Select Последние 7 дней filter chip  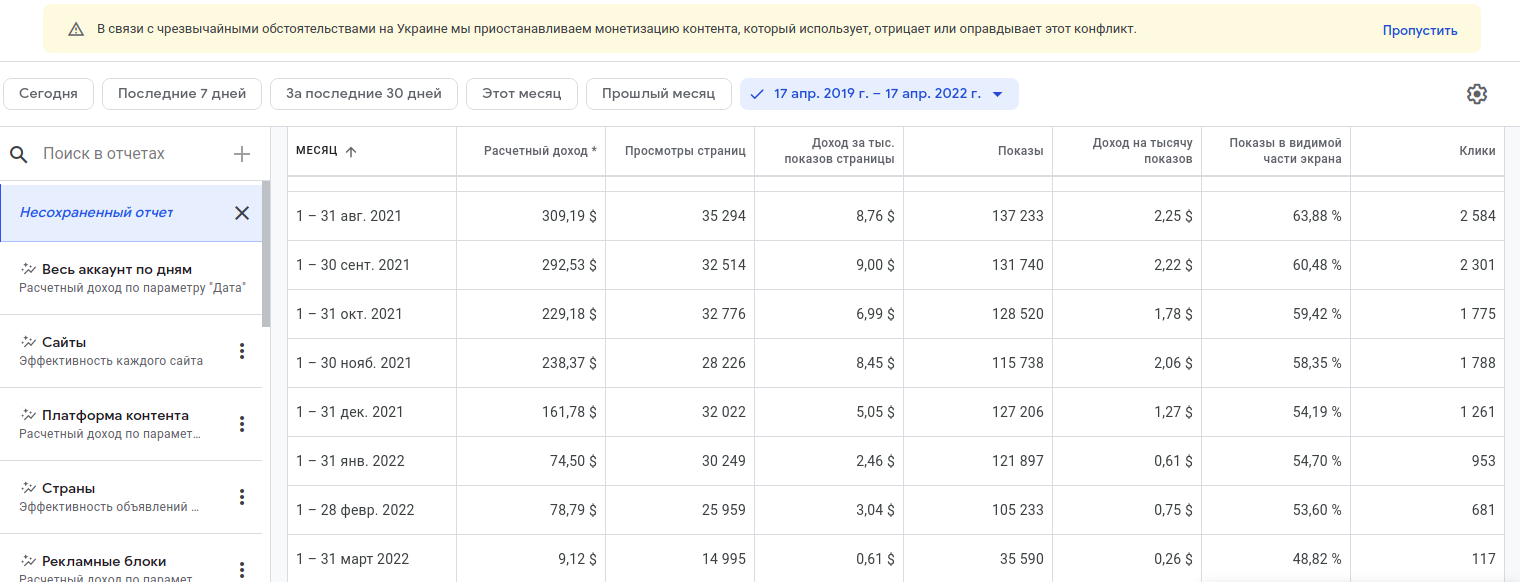pos(182,94)
